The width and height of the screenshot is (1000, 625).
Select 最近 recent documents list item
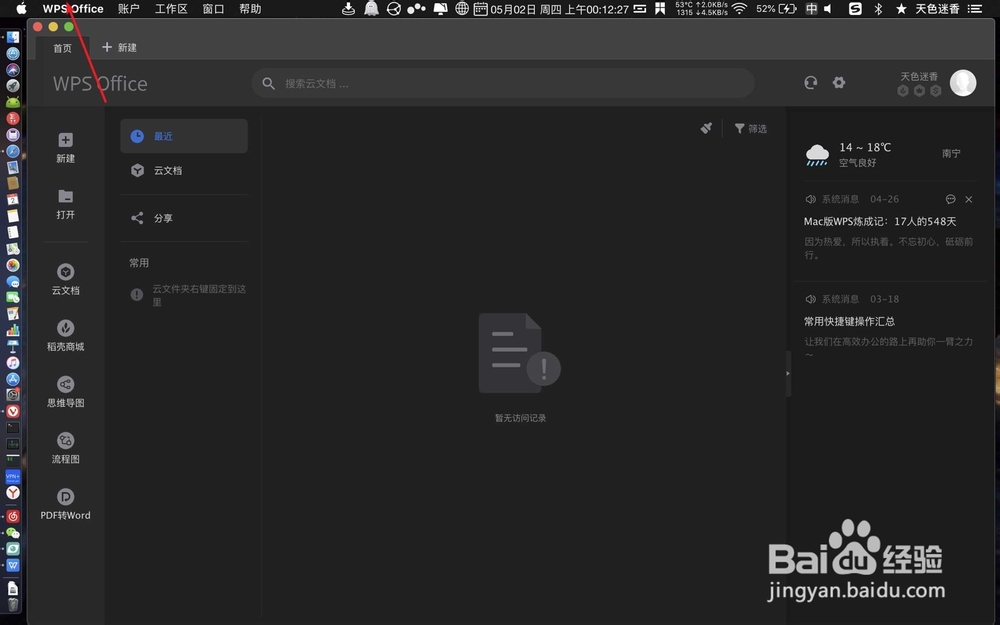(184, 136)
